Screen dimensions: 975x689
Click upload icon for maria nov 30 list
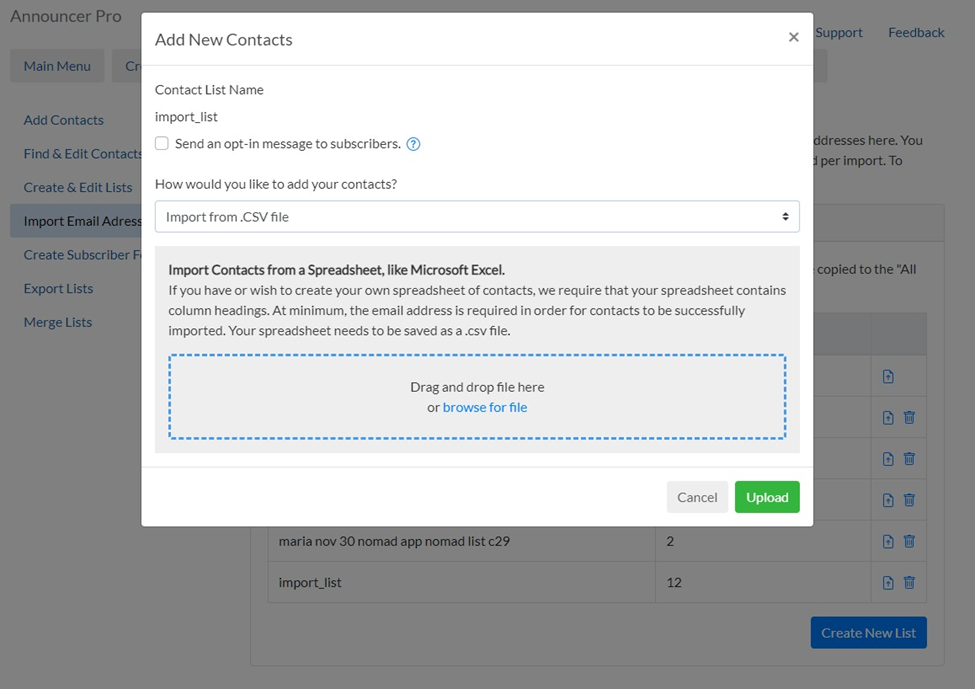888,541
